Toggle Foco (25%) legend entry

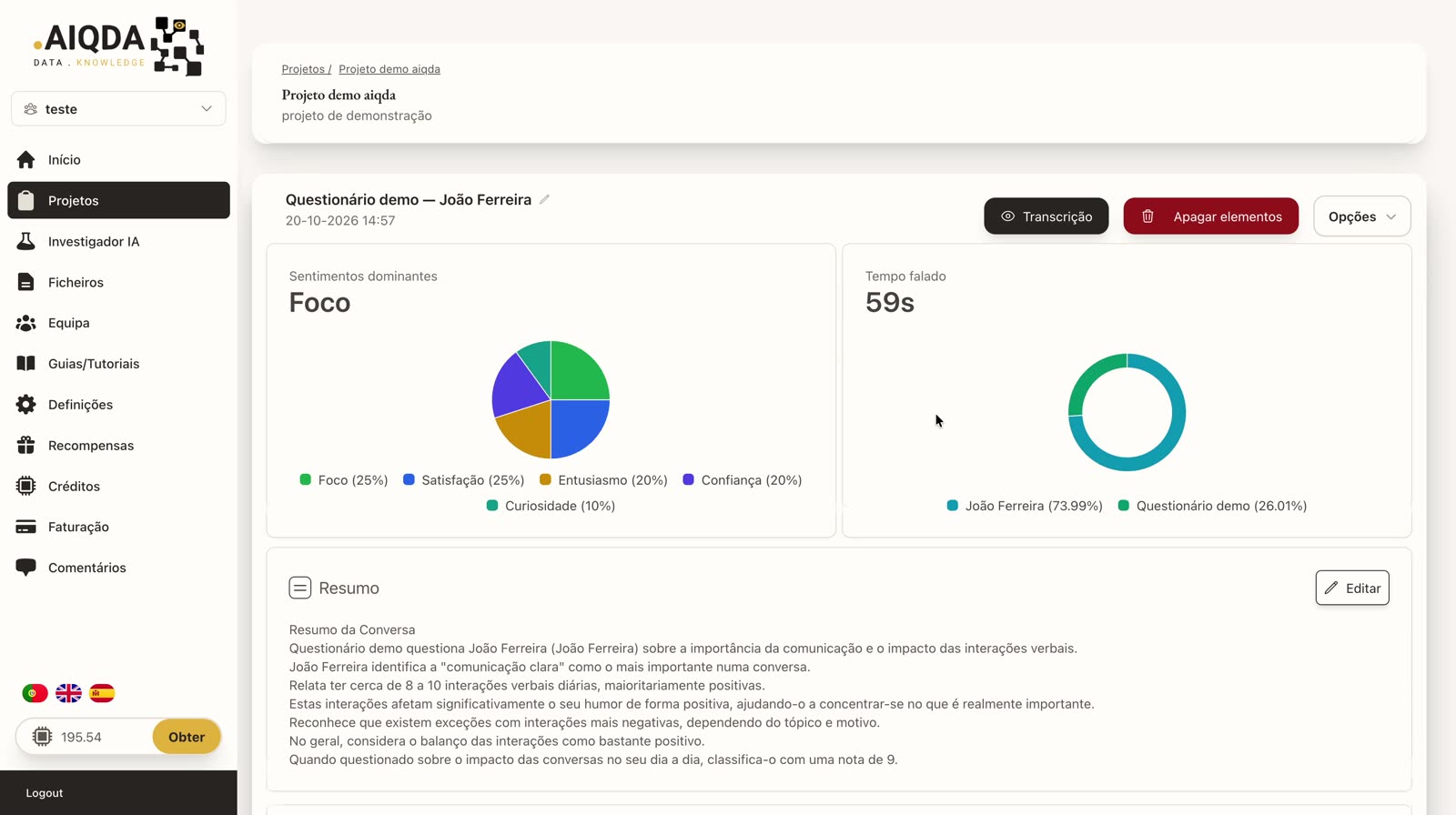(344, 480)
